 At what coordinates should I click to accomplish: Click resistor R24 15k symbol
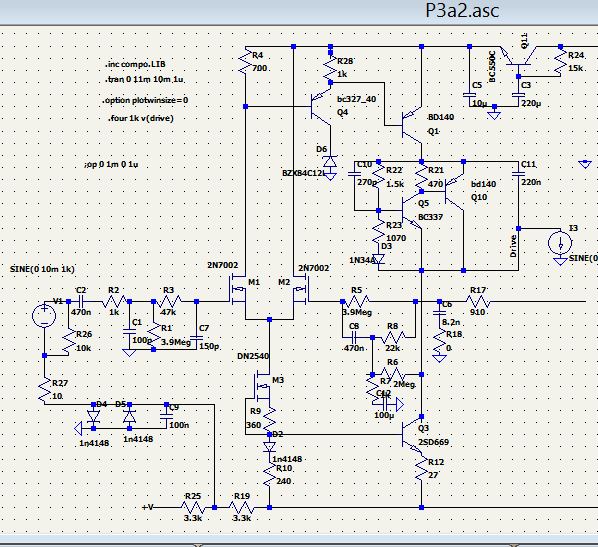(x=560, y=61)
